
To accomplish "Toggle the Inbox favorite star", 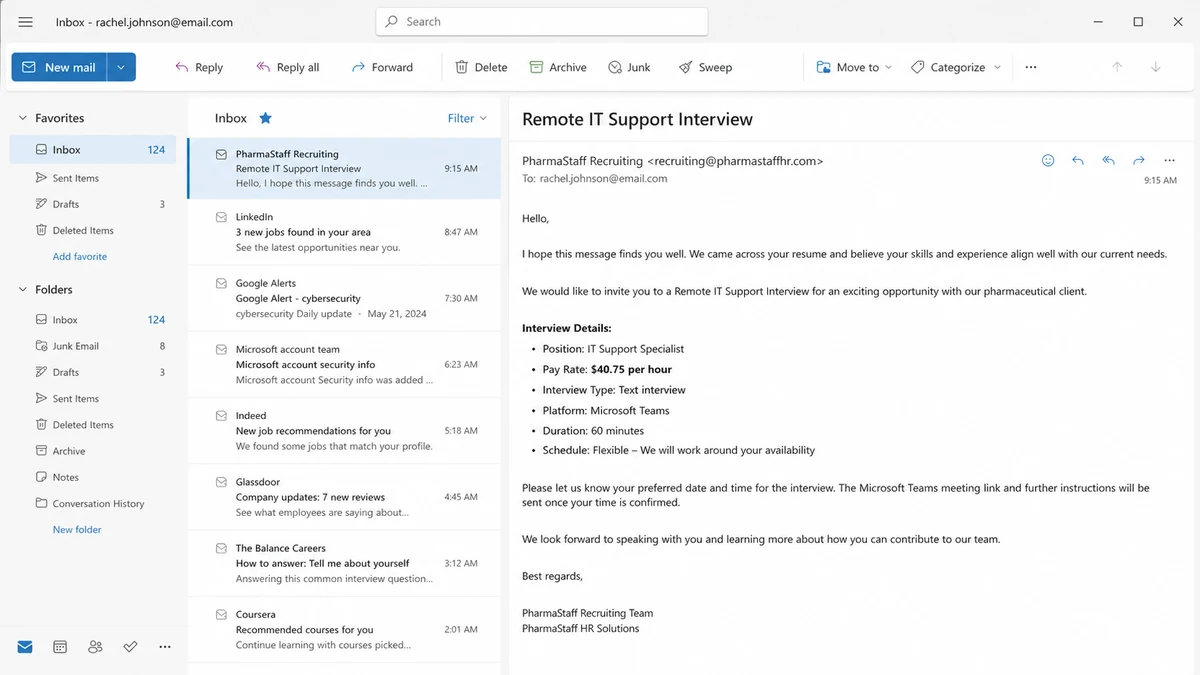I will coord(265,118).
